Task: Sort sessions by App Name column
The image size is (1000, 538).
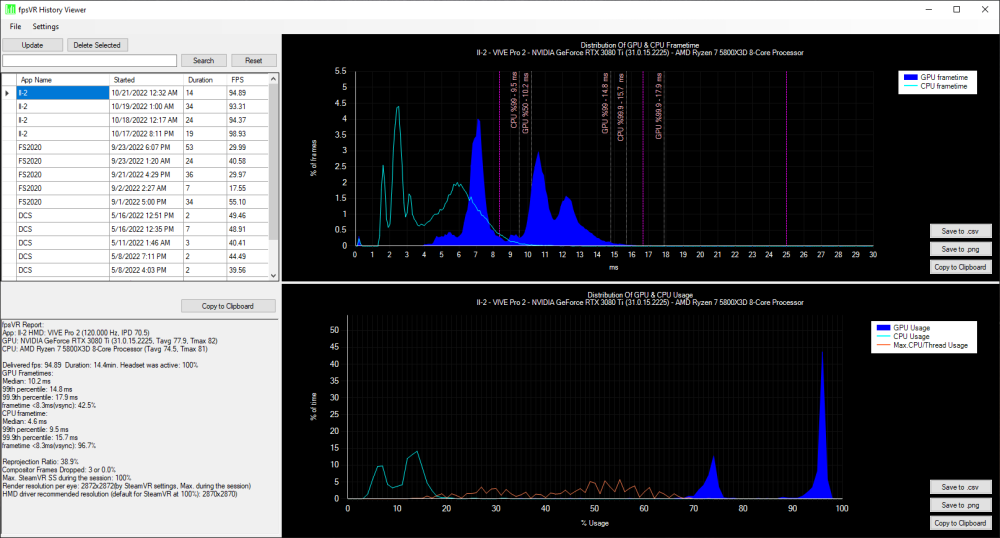Action: coord(62,79)
